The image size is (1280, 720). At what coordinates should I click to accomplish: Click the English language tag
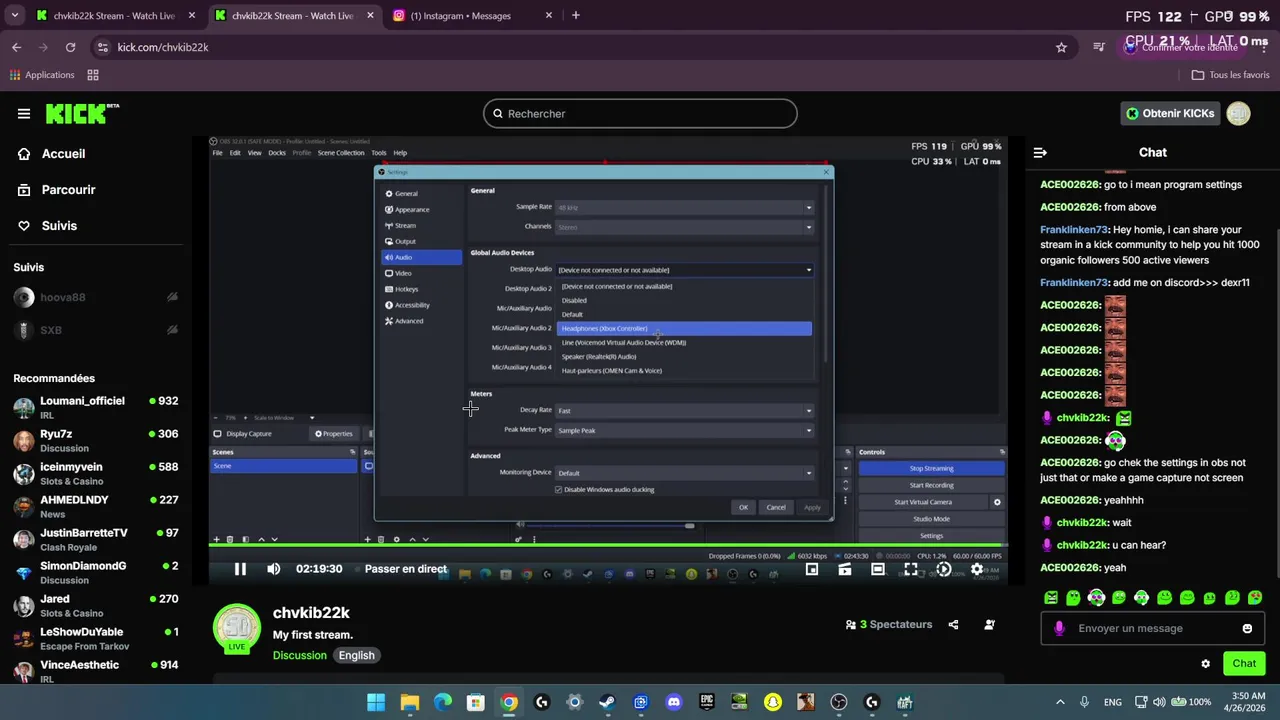(356, 655)
